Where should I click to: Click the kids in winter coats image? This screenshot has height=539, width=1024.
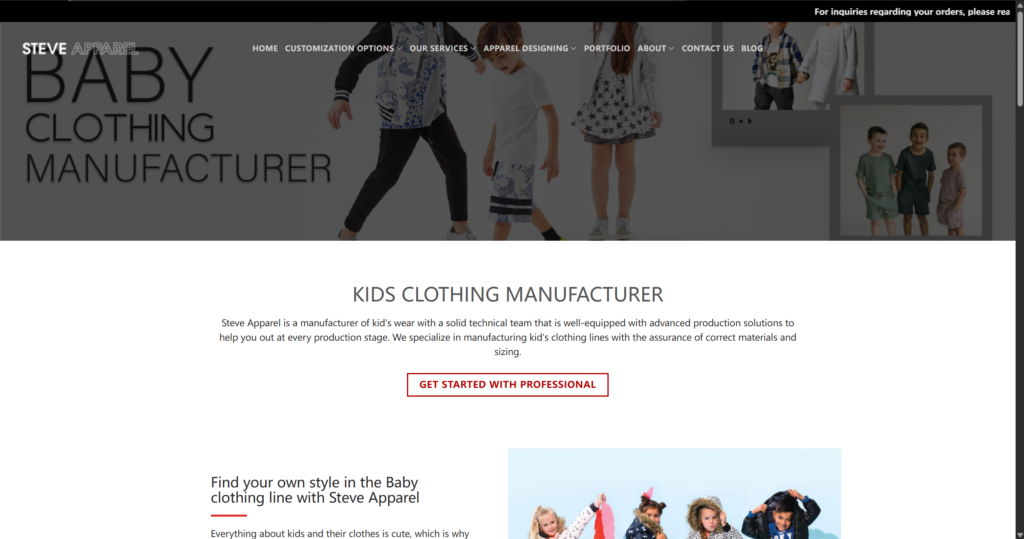click(674, 494)
